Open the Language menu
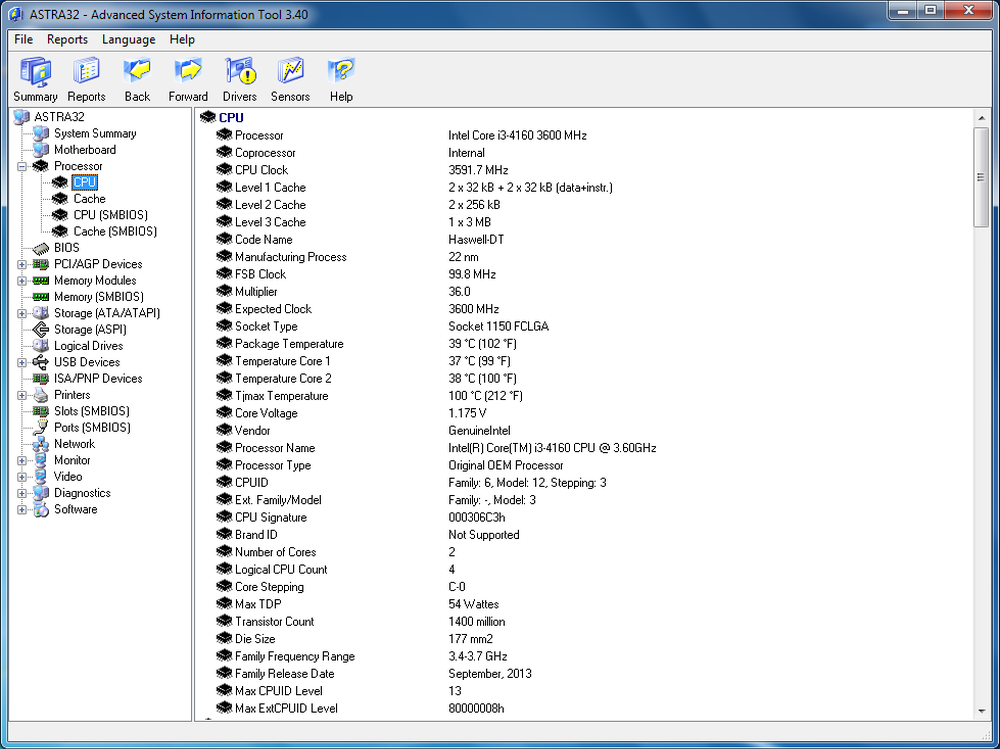This screenshot has width=1000, height=749. pos(129,40)
